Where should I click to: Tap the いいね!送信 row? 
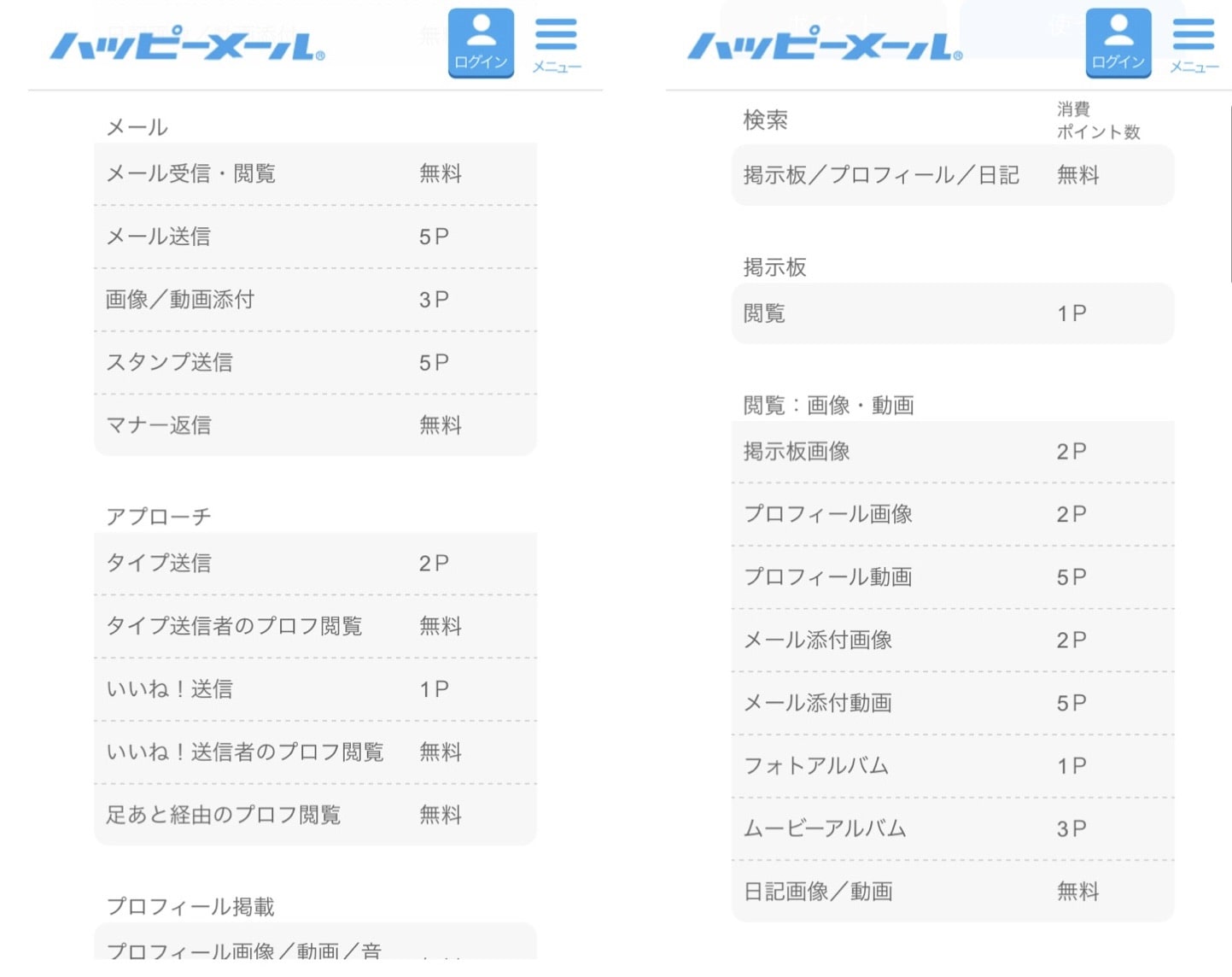[x=315, y=689]
